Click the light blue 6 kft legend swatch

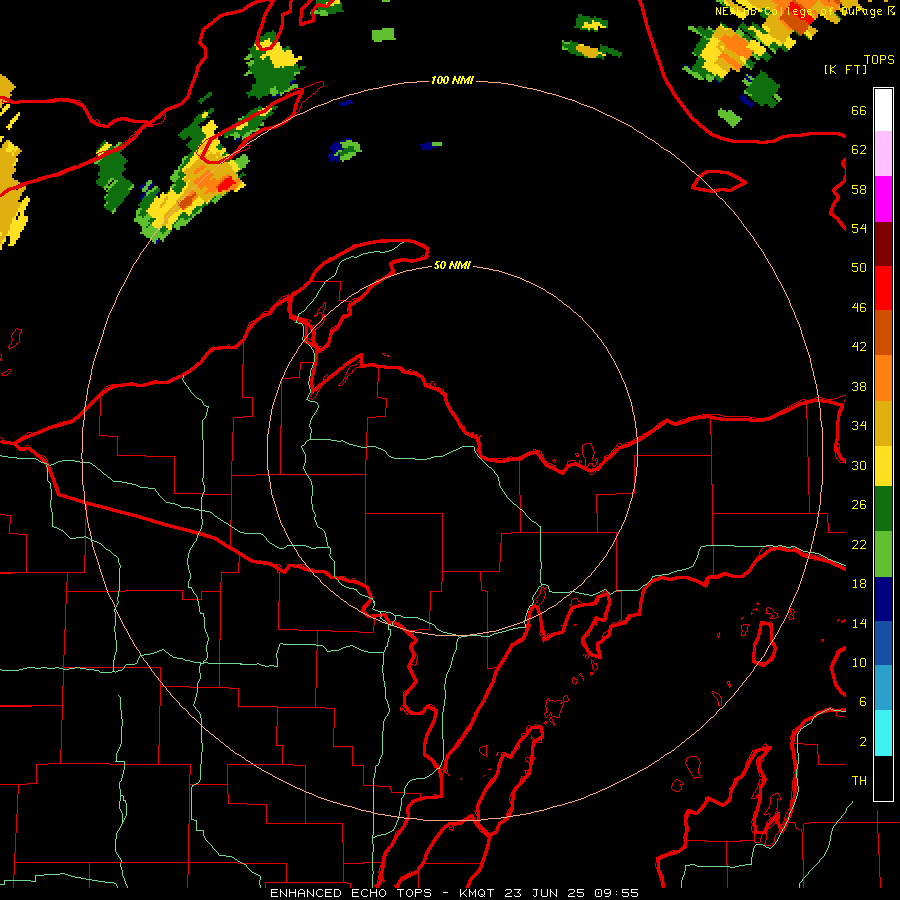883,688
